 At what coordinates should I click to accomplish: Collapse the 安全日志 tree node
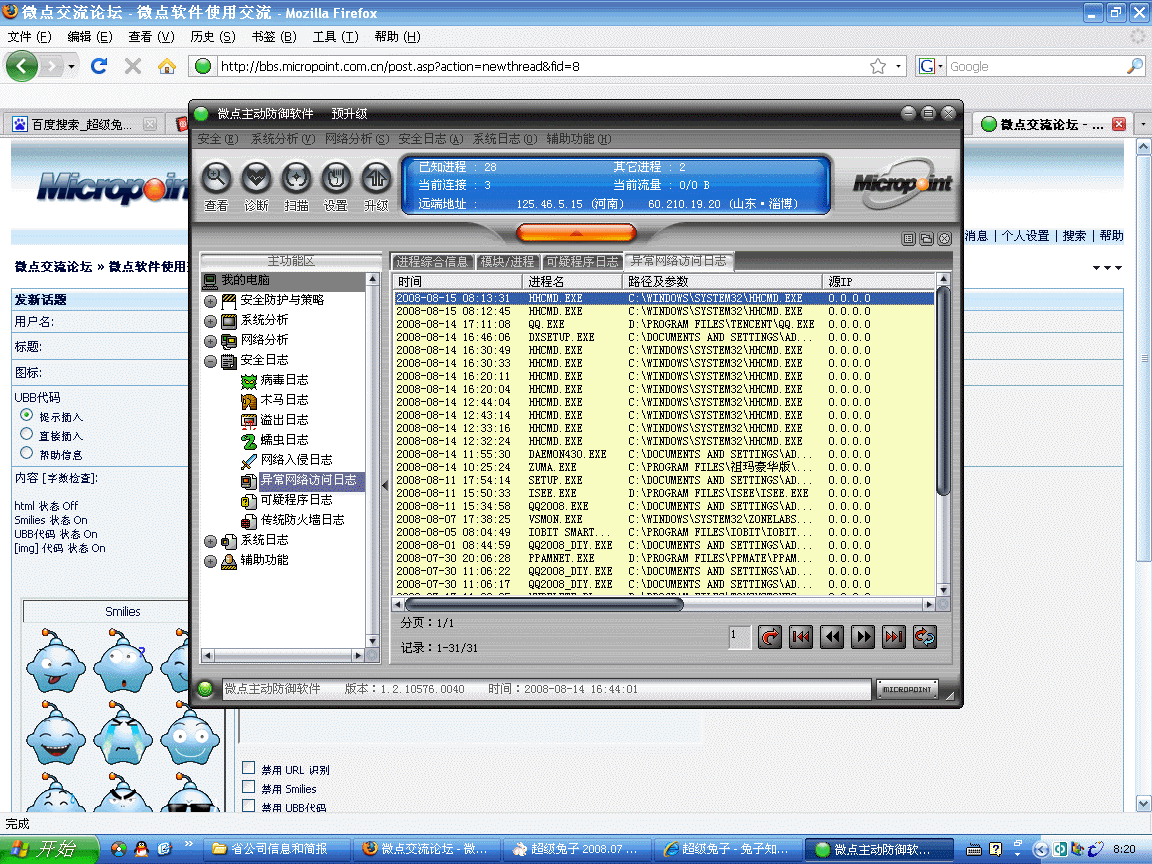pyautogui.click(x=210, y=361)
